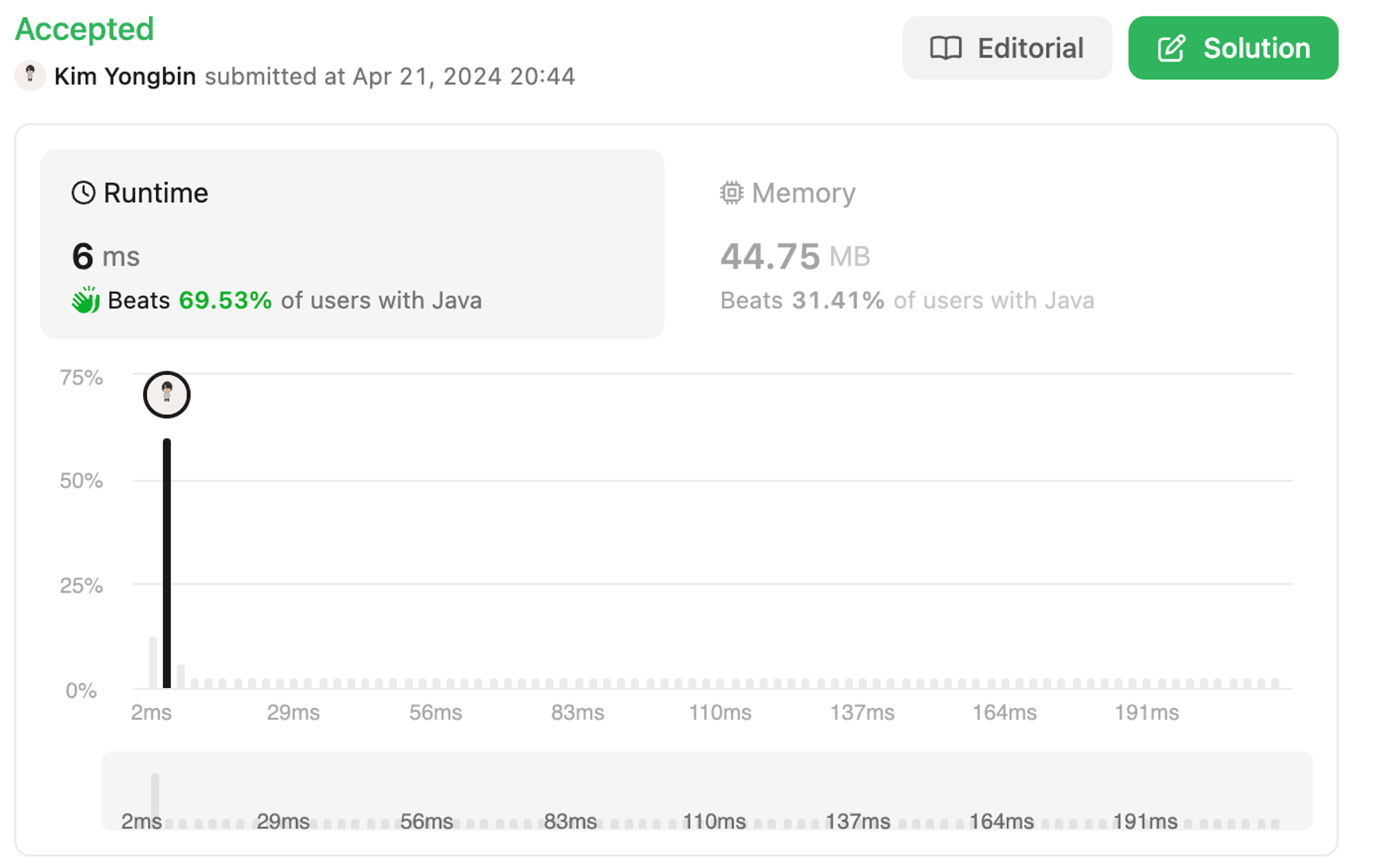Screen dimensions: 1374x868
Task: Click the Memory chip icon
Action: tap(732, 193)
